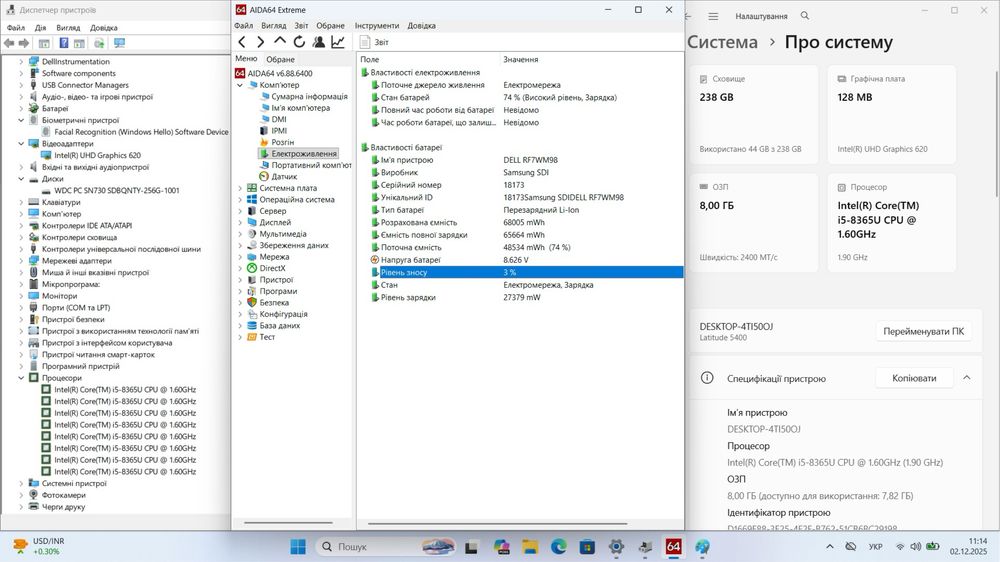Click УКР language indicator
Viewport: 1000px width, 562px height.
(x=876, y=547)
